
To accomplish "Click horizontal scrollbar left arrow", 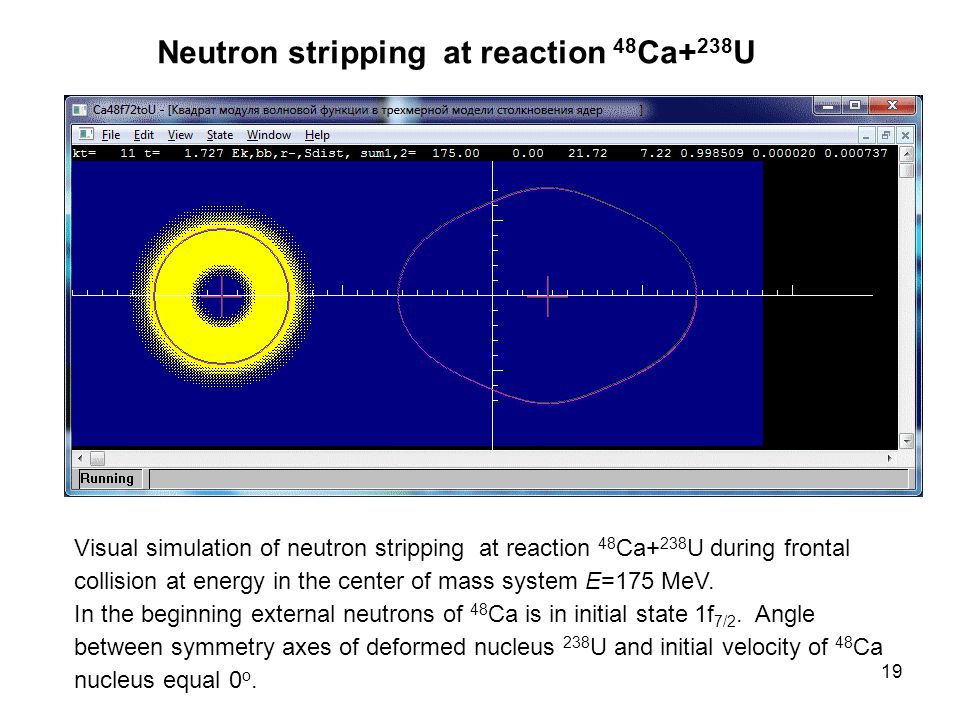I will pos(80,458).
